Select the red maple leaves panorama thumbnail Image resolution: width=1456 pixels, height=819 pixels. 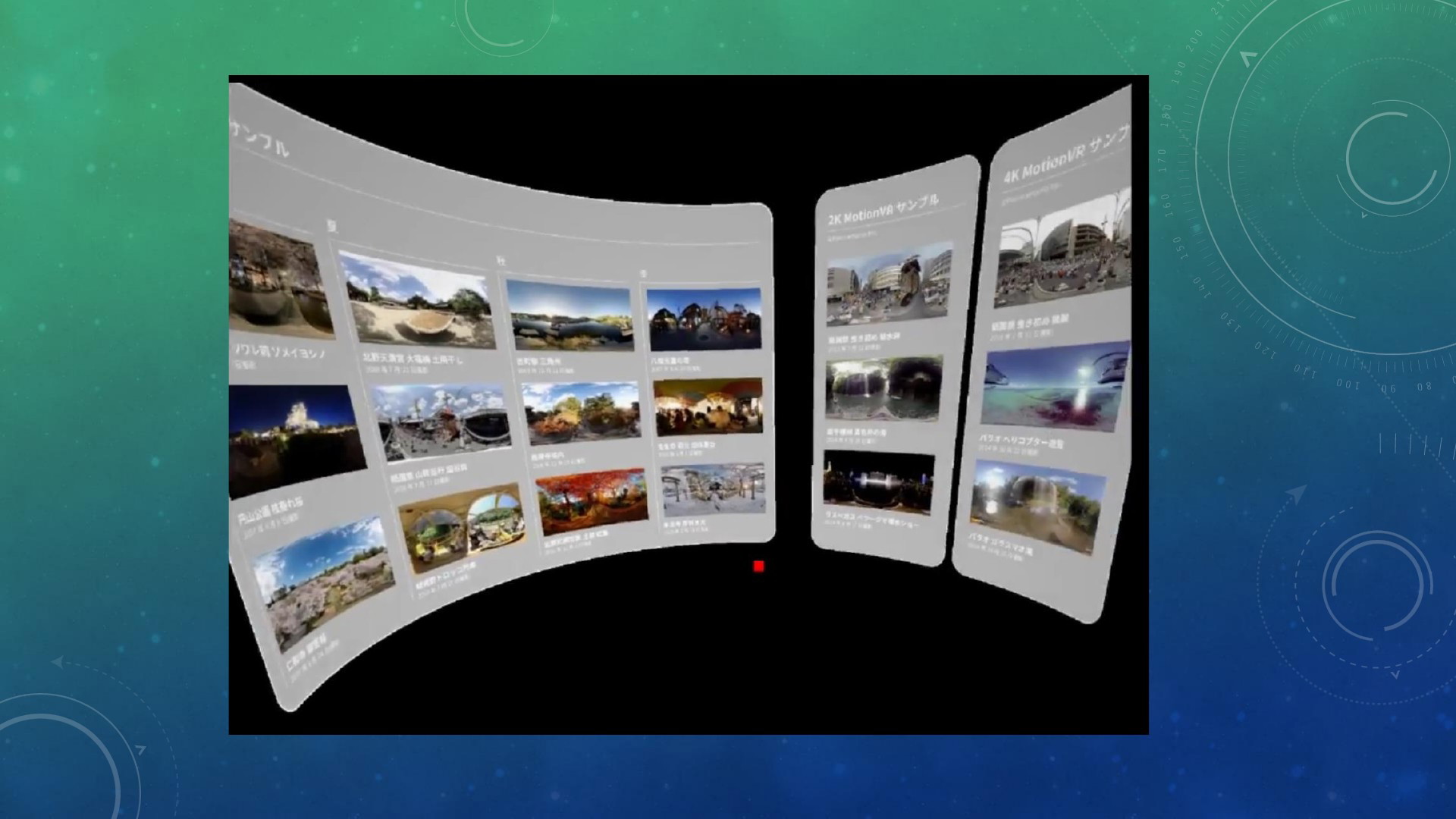click(x=592, y=501)
